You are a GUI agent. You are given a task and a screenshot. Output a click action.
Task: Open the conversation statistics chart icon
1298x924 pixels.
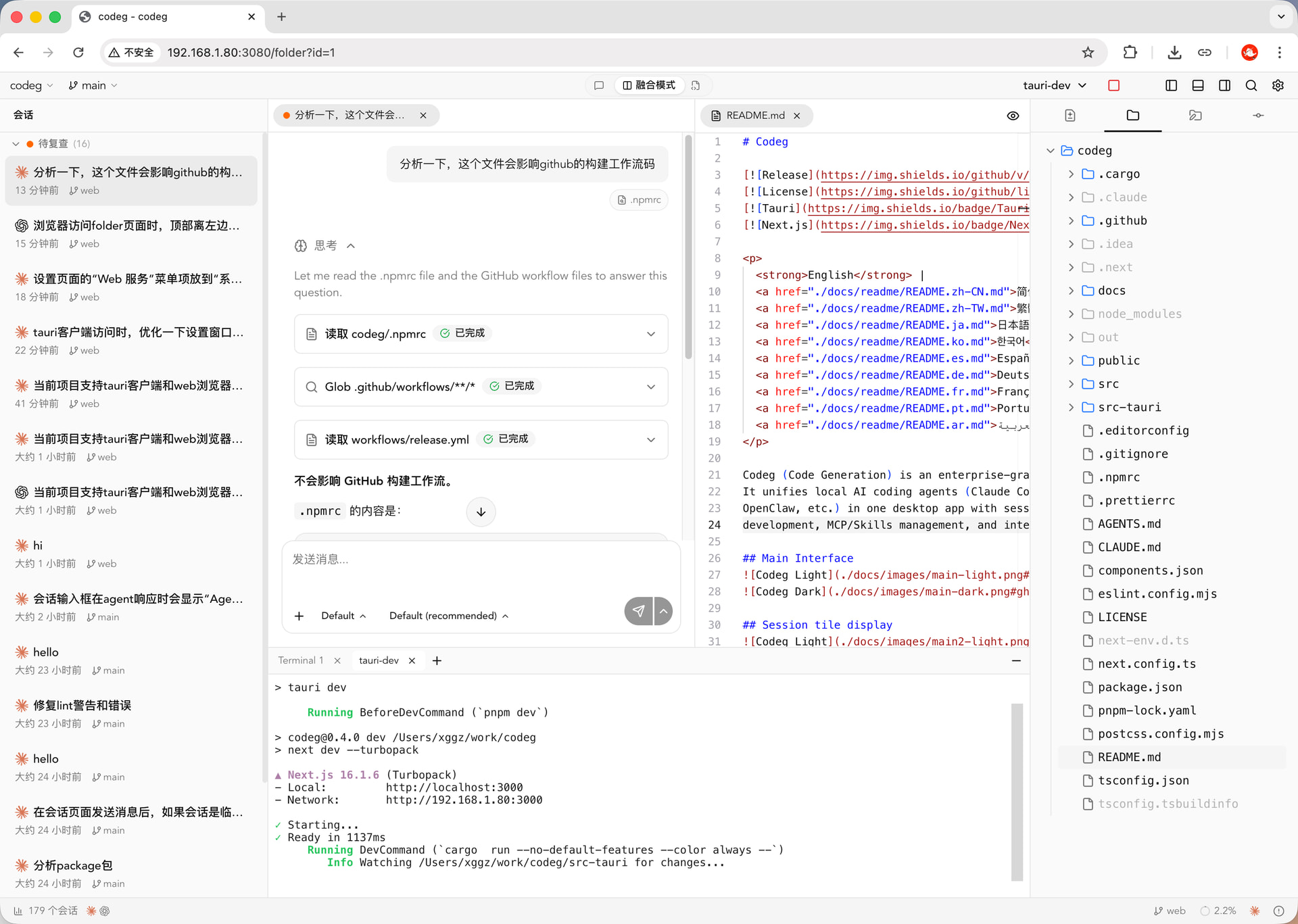(18, 910)
